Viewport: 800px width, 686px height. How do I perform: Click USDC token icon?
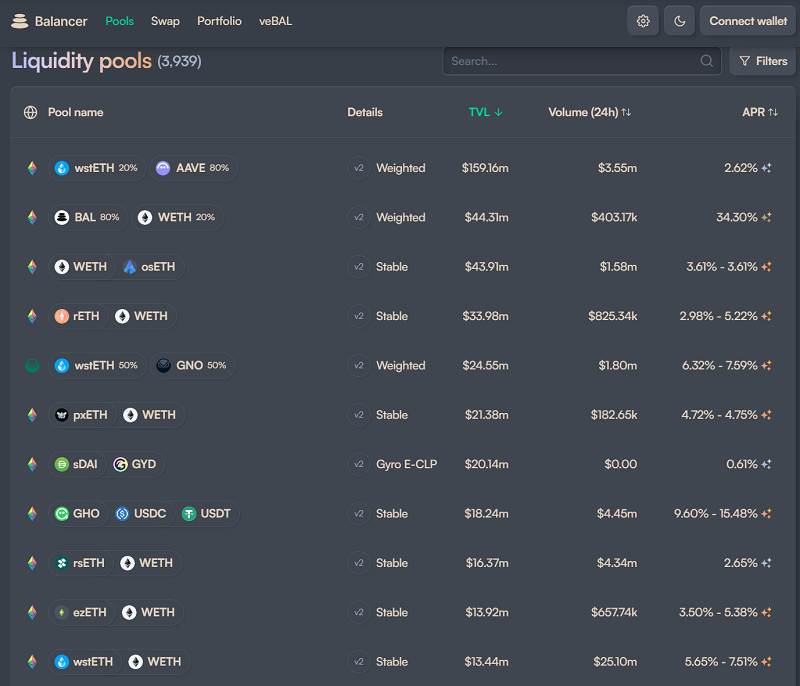pyautogui.click(x=122, y=514)
